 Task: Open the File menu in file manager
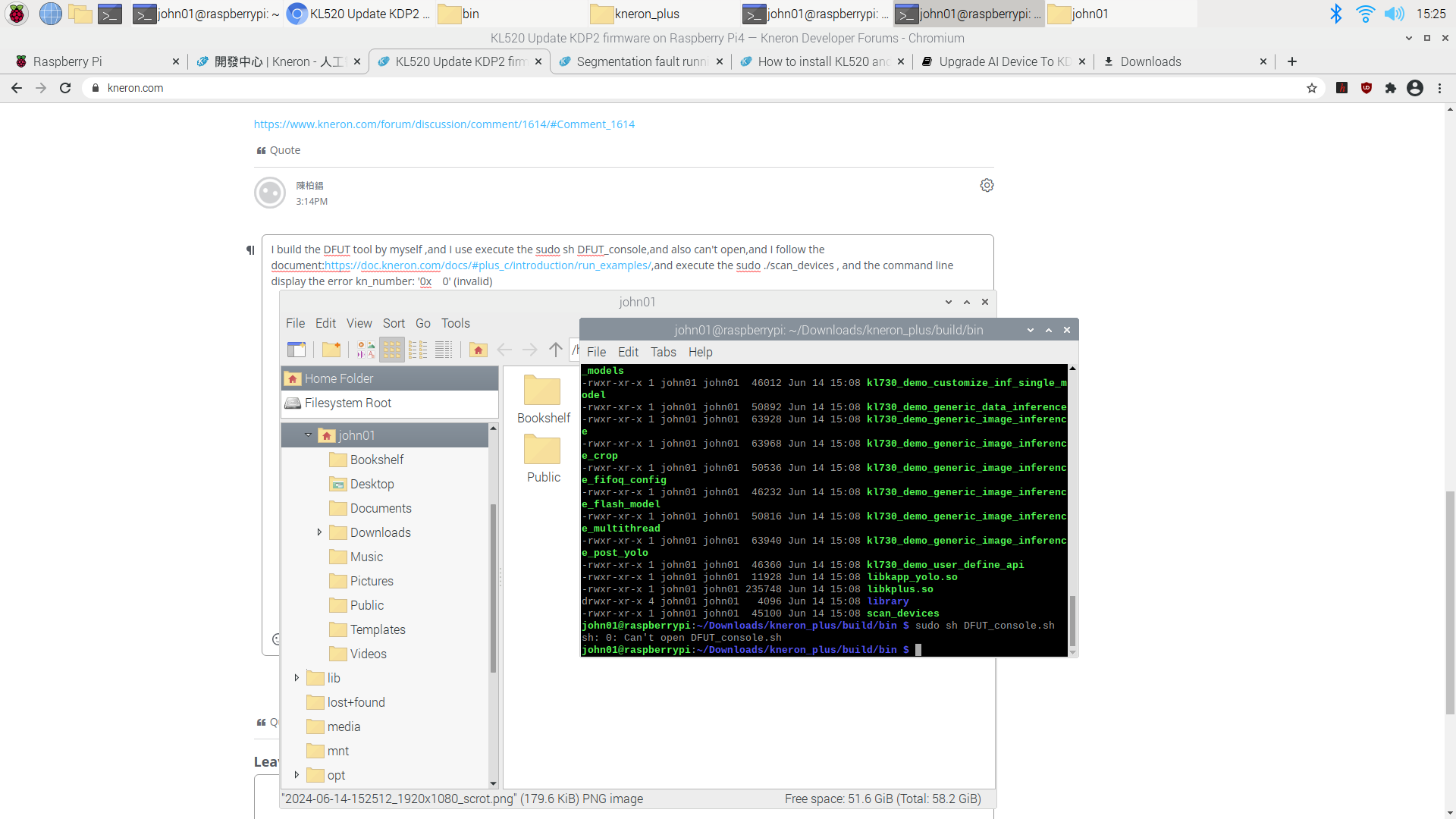(x=295, y=323)
